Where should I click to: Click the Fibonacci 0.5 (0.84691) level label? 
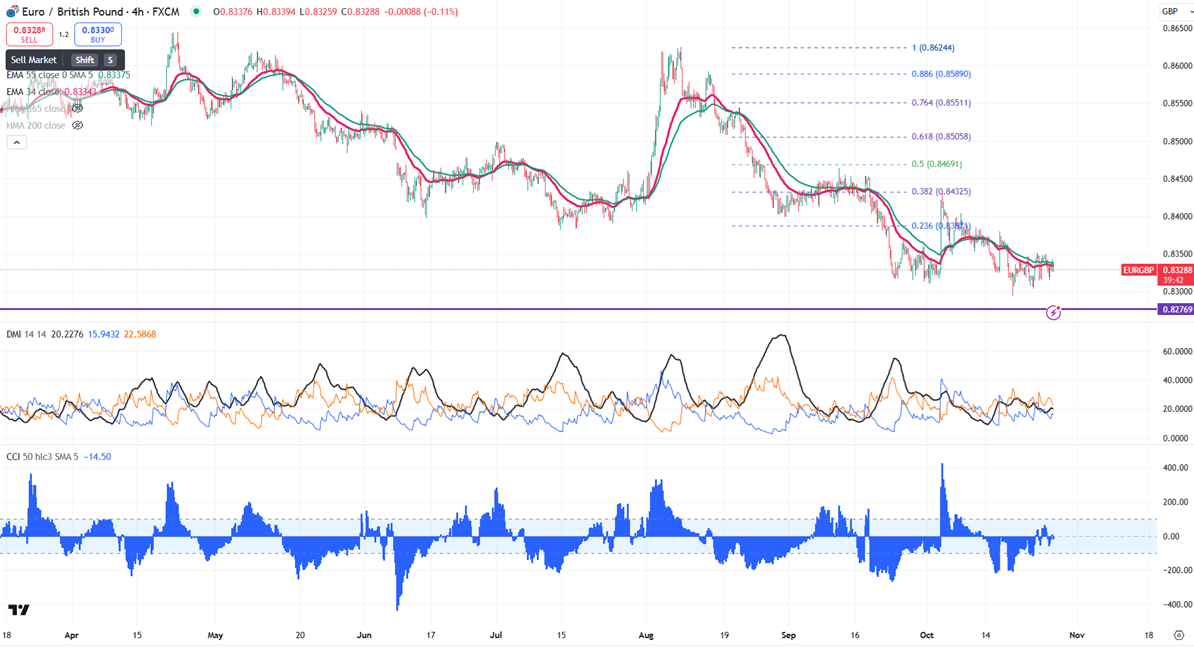click(x=937, y=164)
